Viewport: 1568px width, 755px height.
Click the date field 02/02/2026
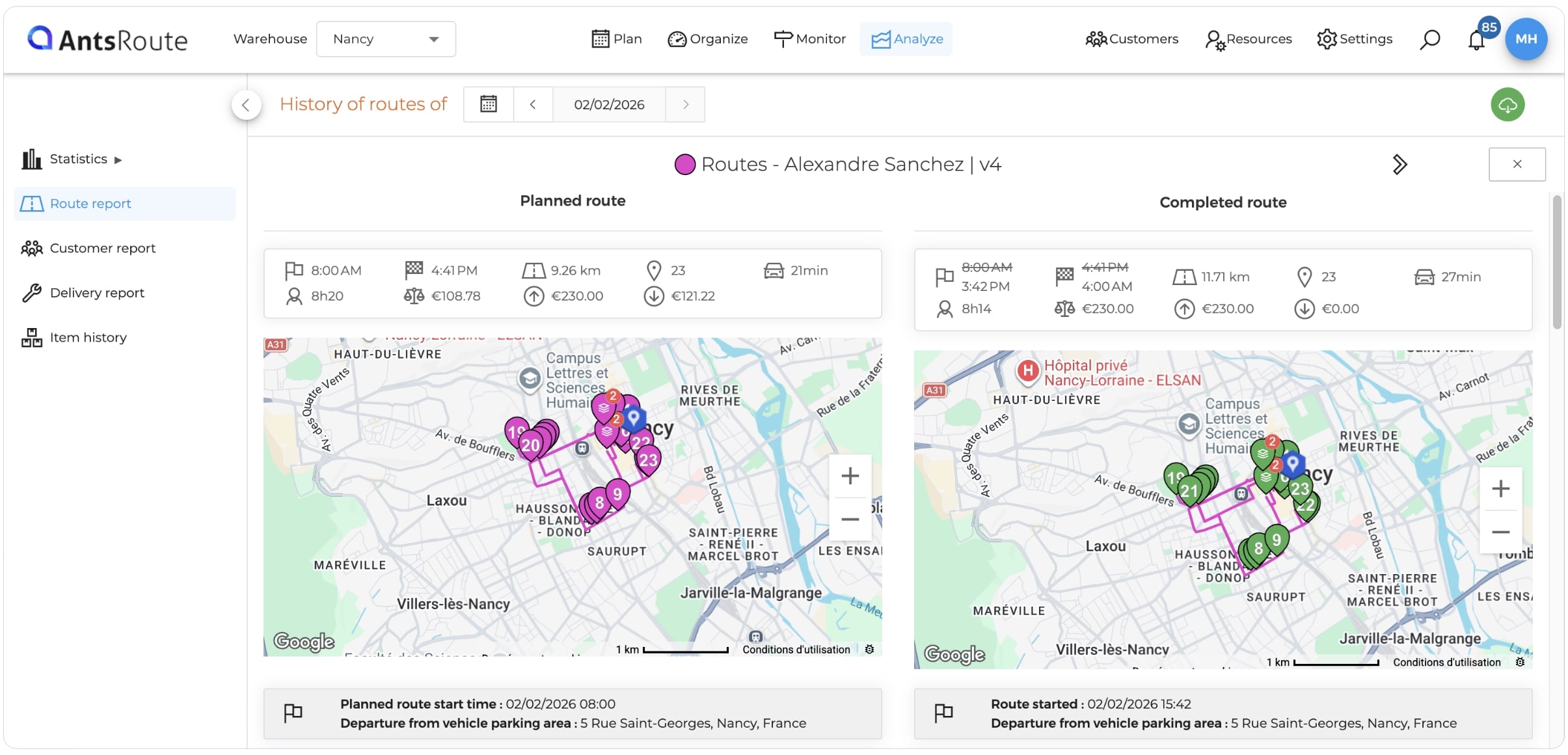[609, 104]
